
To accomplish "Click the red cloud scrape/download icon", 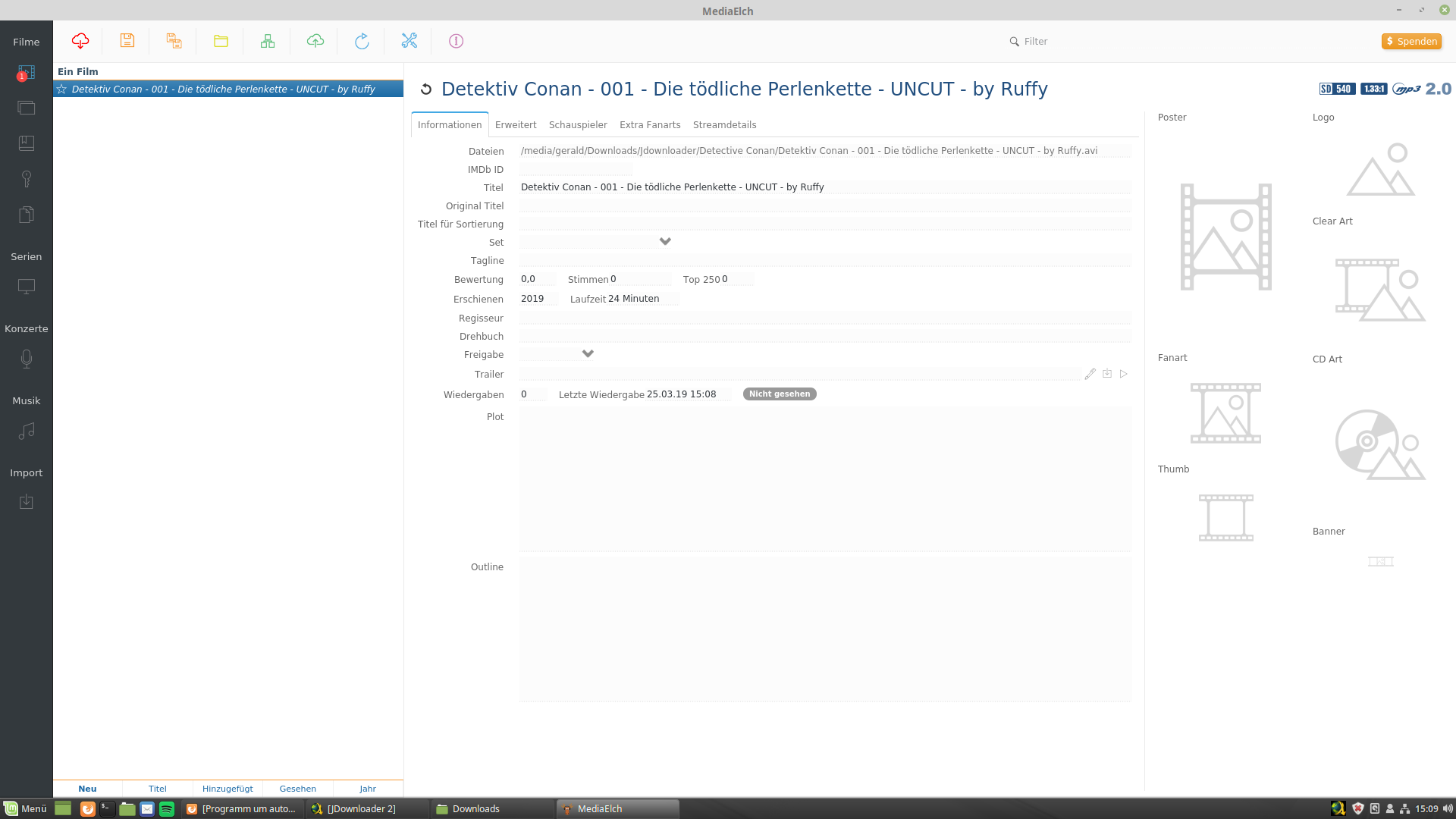I will click(80, 41).
